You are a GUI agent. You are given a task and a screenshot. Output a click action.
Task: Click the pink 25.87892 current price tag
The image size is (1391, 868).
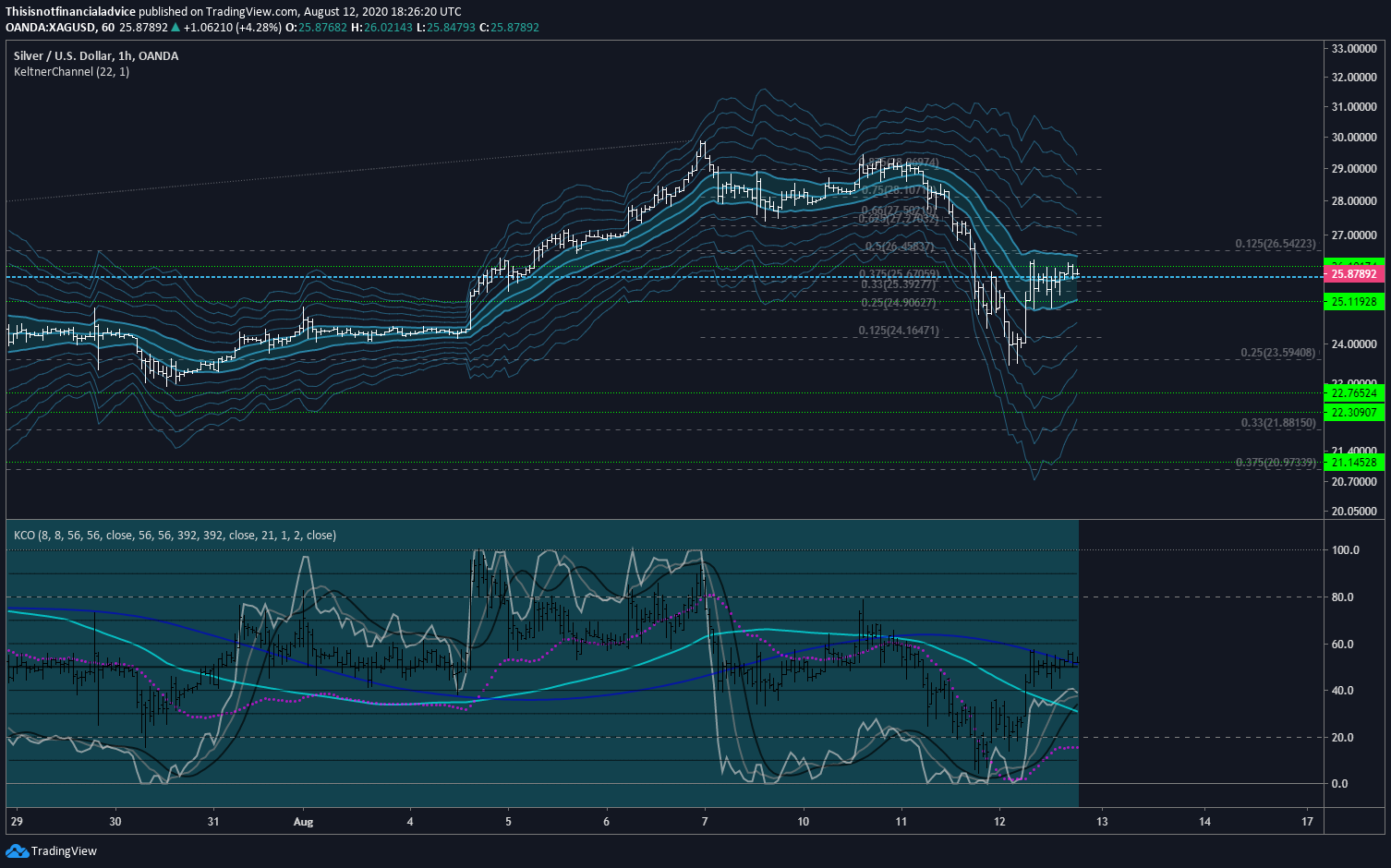(1354, 274)
